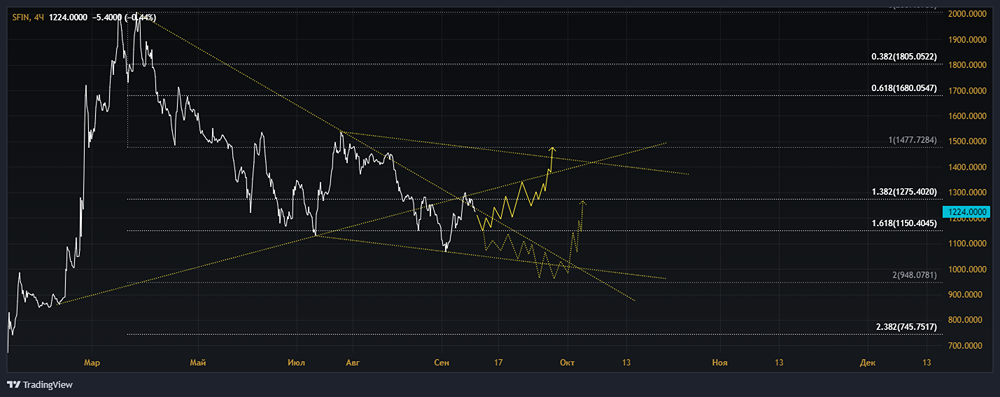Image resolution: width=1000 pixels, height=397 pixels.
Task: Click Fibonacci label 1.382(1275.4020)
Action: (x=904, y=191)
